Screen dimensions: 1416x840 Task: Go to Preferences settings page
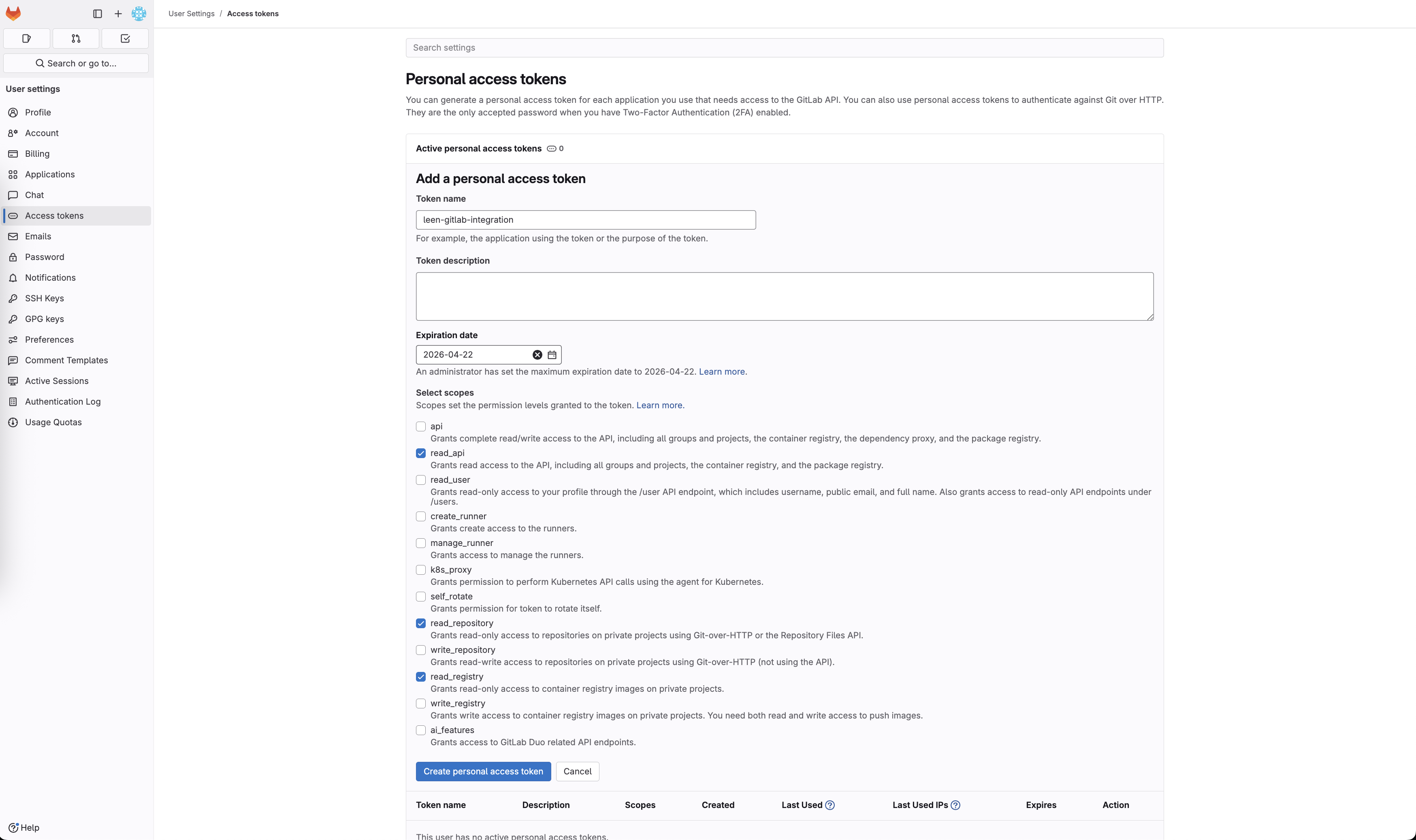coord(49,340)
